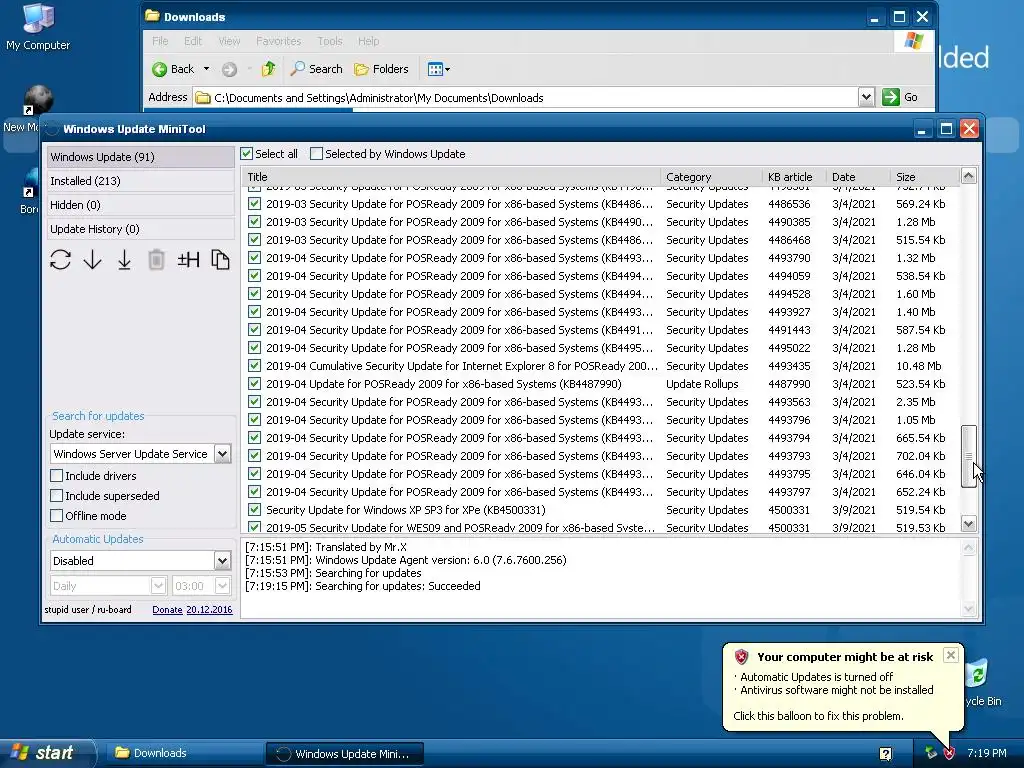This screenshot has height=768, width=1024.
Task: Open Back button history dropdown arrow
Action: tap(206, 69)
